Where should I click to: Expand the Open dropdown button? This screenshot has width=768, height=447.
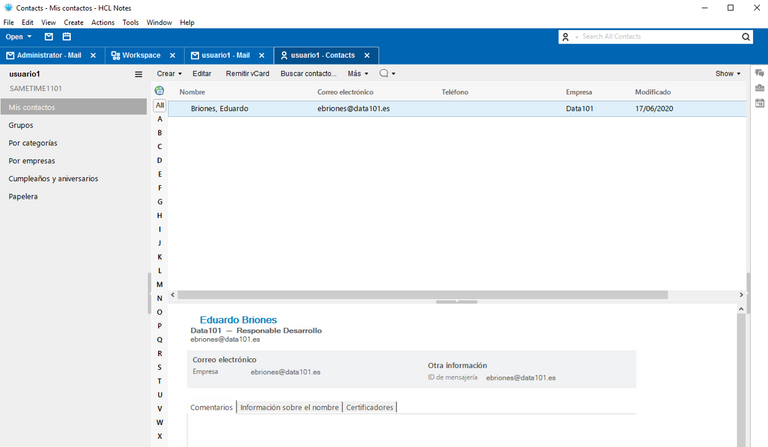[19, 37]
